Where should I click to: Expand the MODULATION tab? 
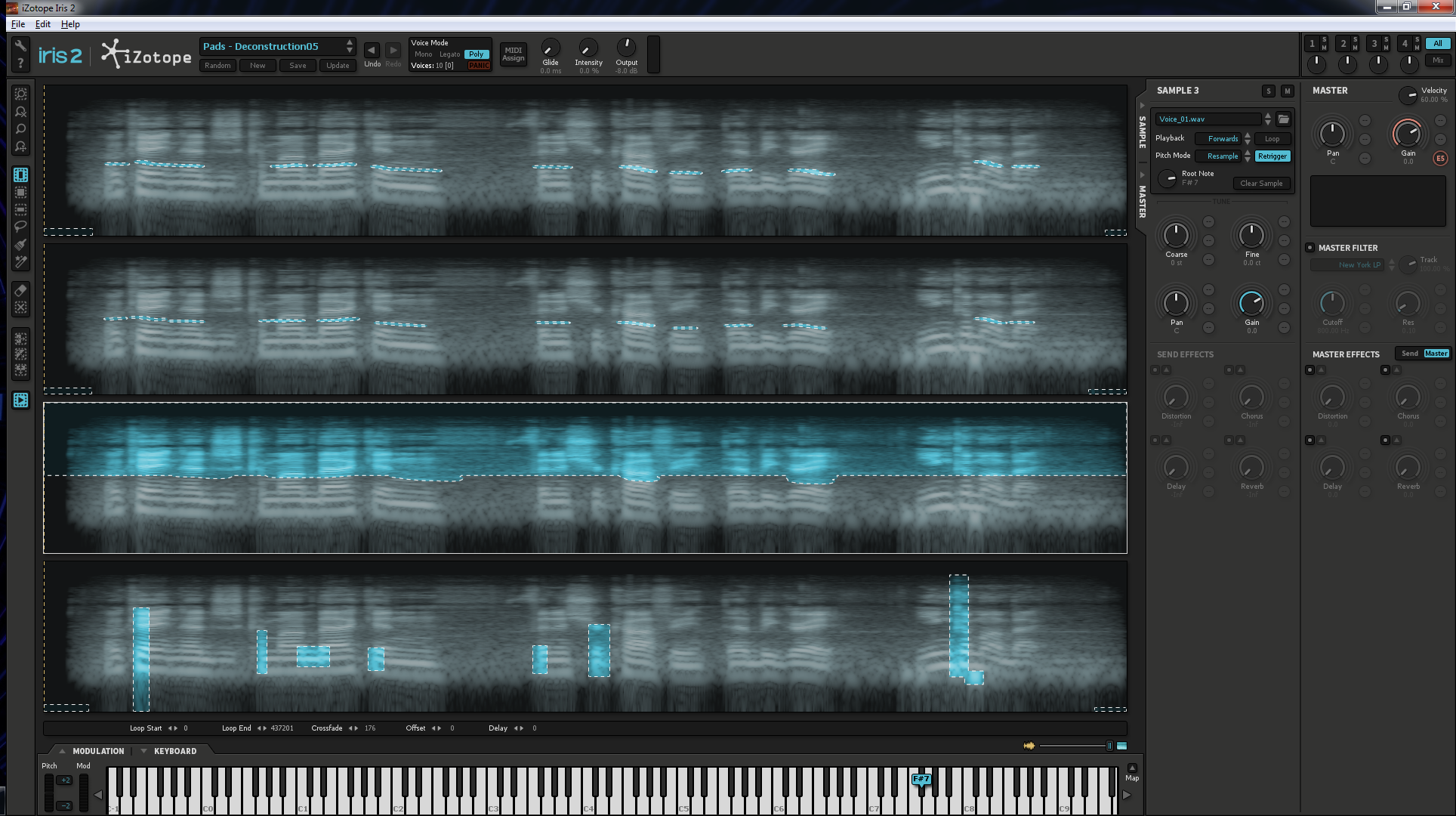(x=97, y=751)
